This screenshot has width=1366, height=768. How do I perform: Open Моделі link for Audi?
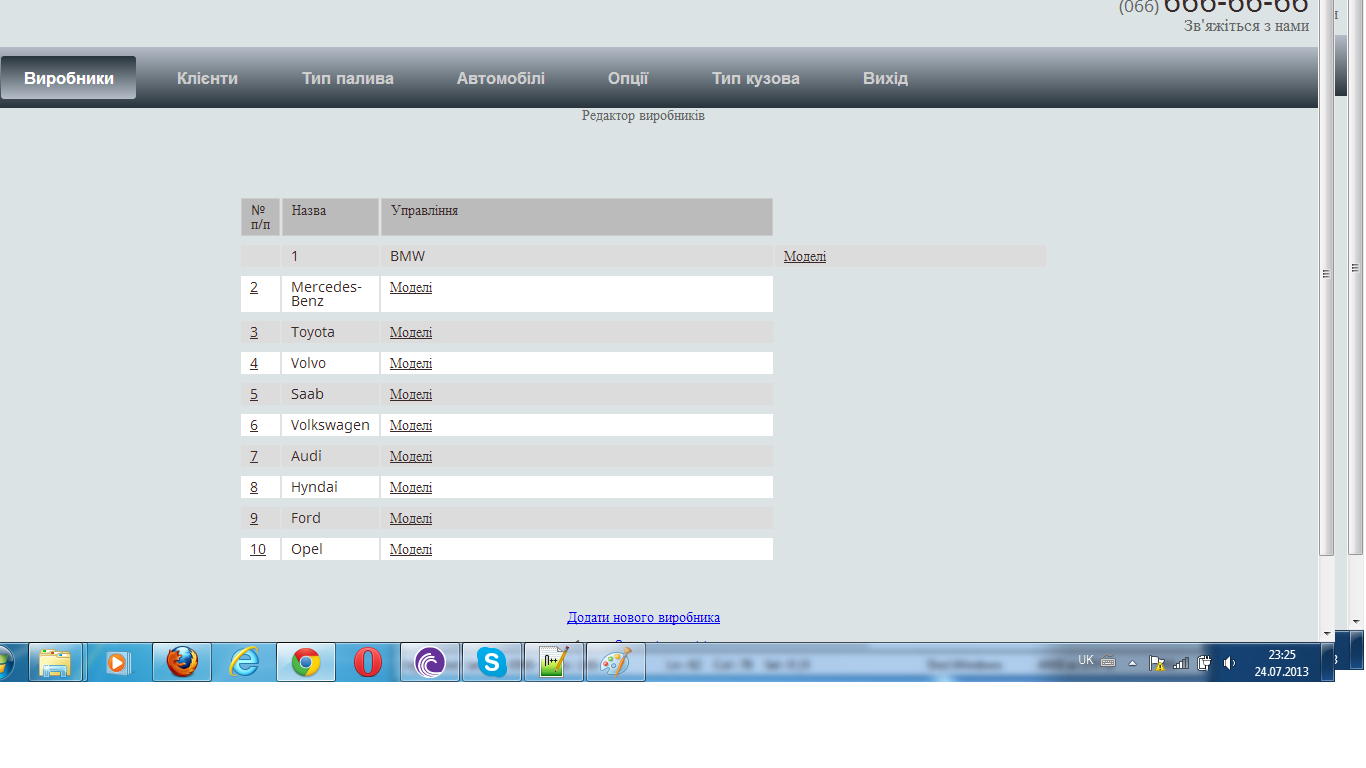[x=411, y=457]
